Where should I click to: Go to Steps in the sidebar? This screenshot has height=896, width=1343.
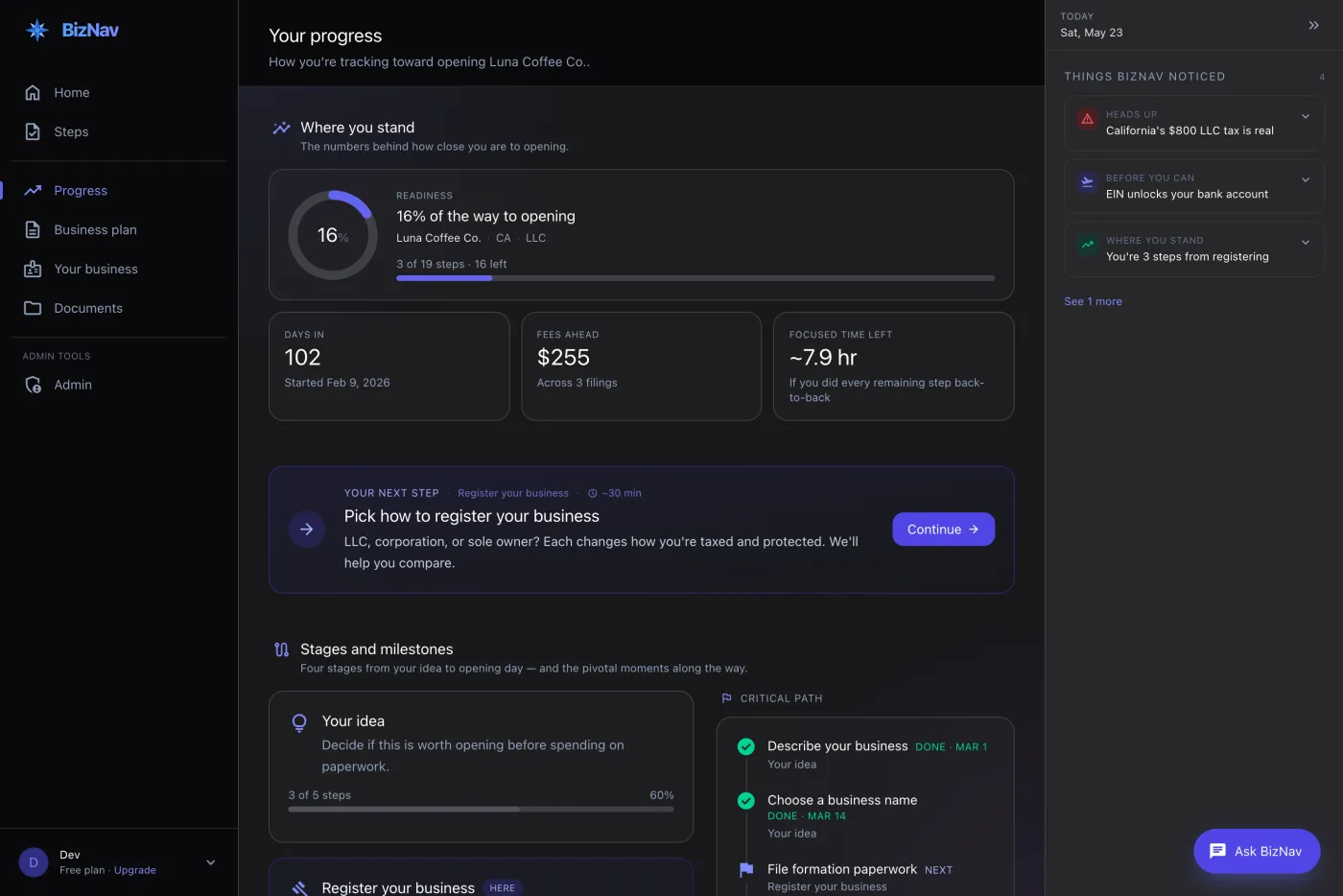[x=119, y=131]
